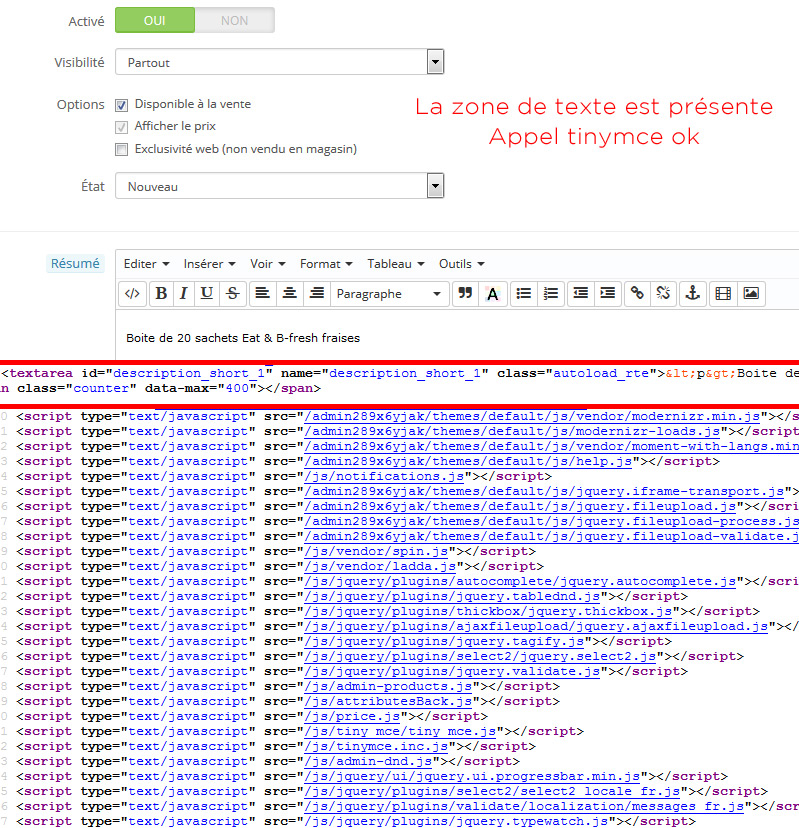The height and width of the screenshot is (828, 799).
Task: Open the /js/notifications.js link
Action: click(x=384, y=476)
